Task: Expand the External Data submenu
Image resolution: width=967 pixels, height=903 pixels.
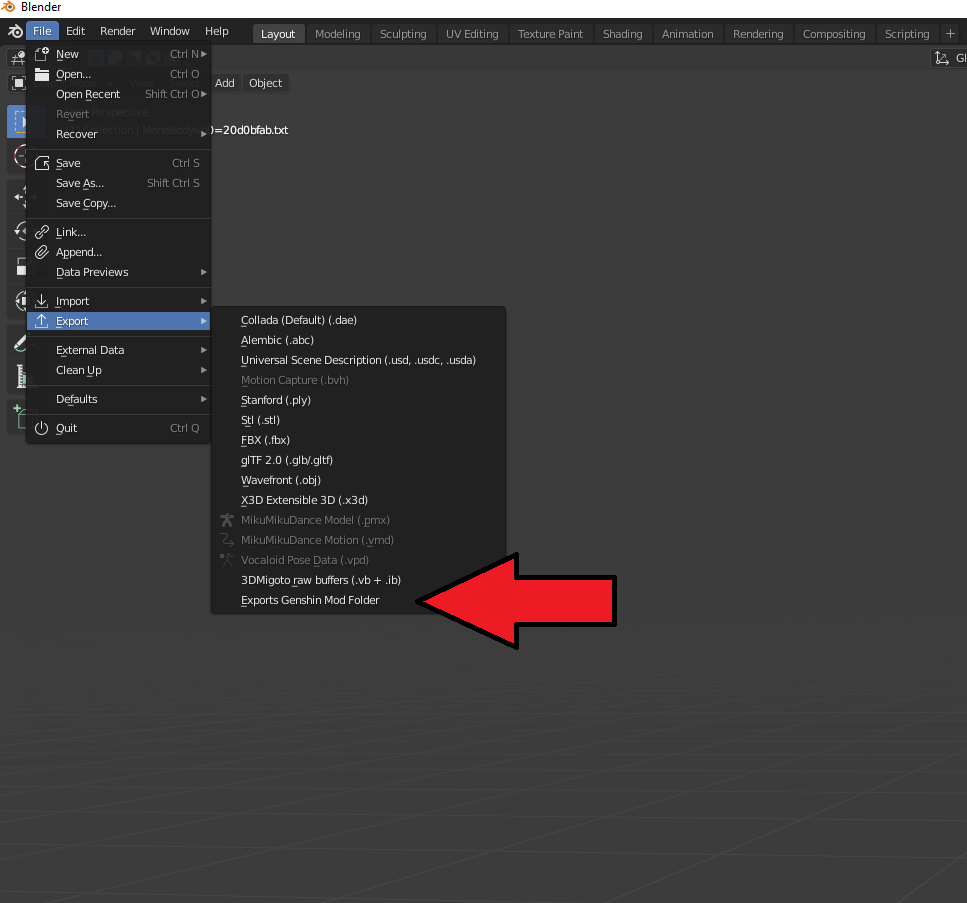Action: coord(118,350)
